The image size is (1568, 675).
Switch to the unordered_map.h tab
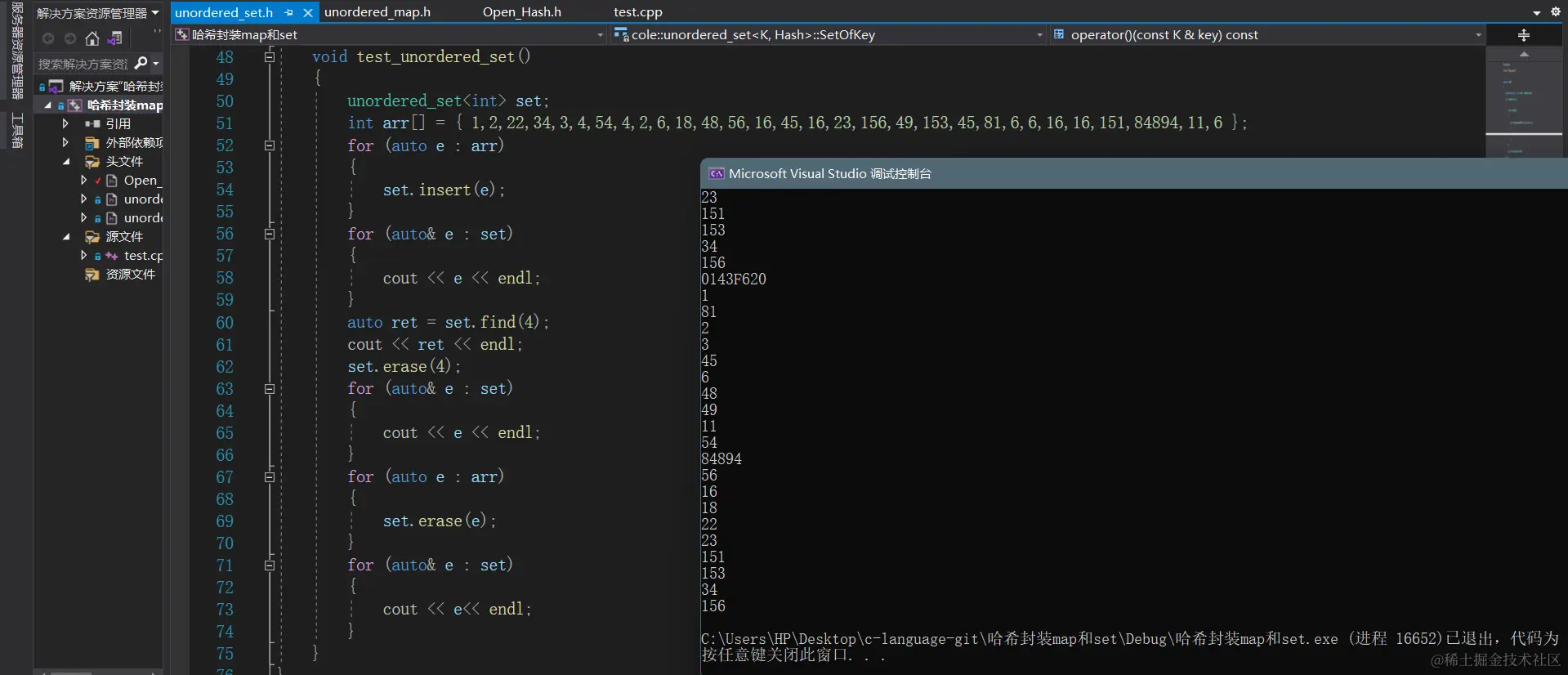click(x=377, y=12)
